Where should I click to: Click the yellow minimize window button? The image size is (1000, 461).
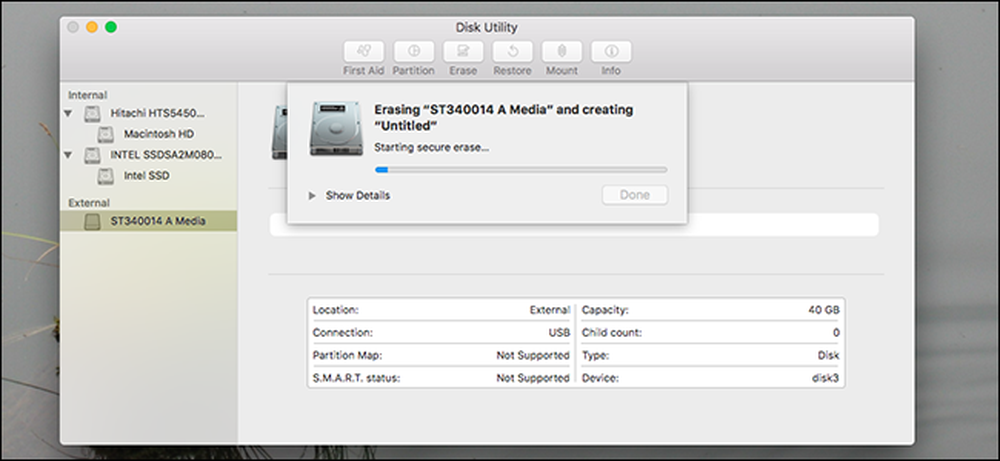pos(92,27)
